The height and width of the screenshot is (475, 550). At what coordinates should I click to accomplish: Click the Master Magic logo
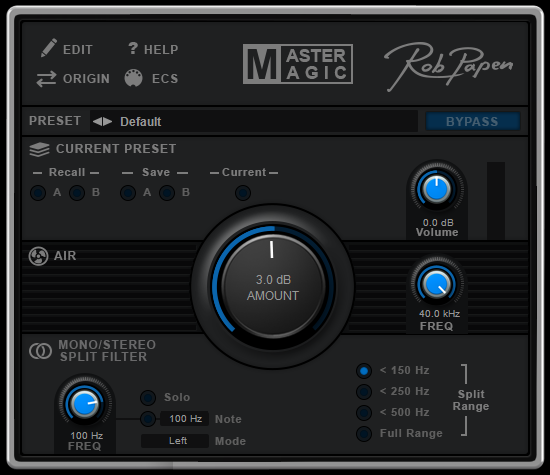tap(298, 64)
